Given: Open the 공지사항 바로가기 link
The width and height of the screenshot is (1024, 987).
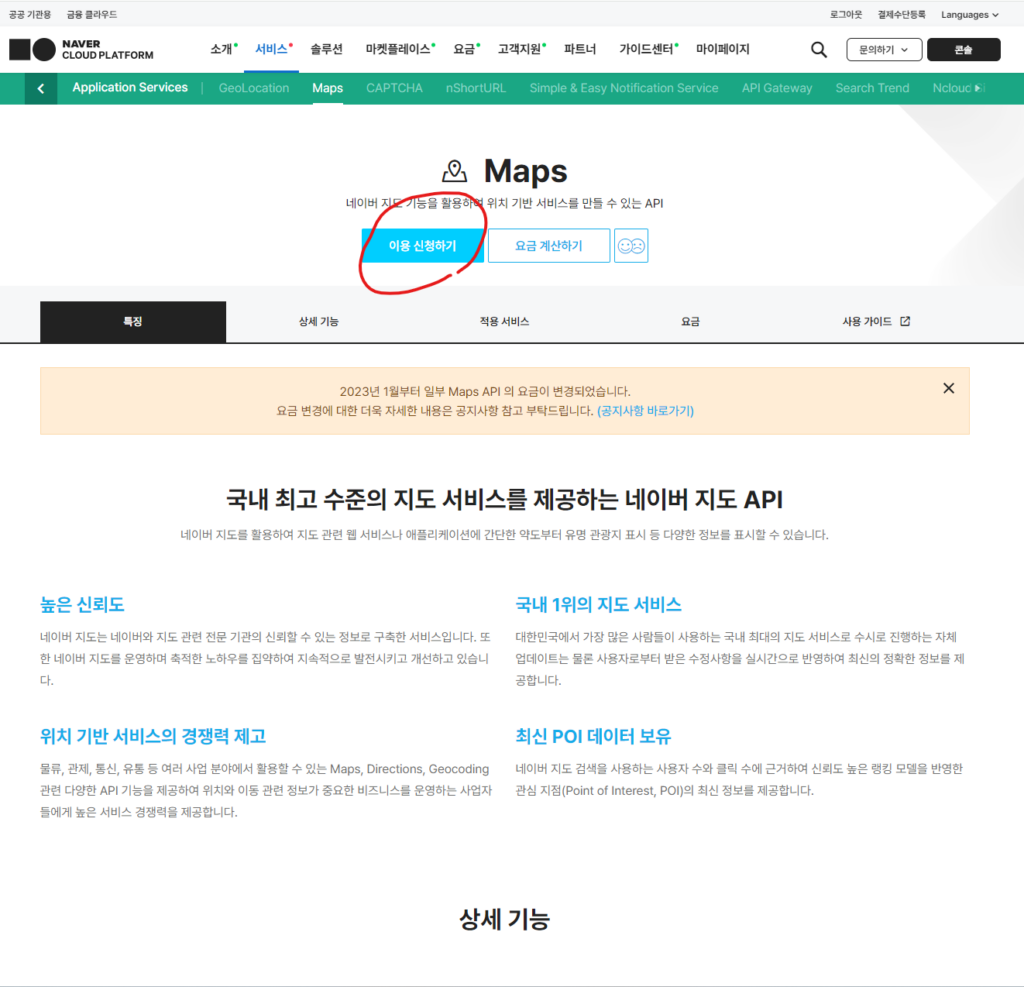Looking at the screenshot, I should 645,411.
